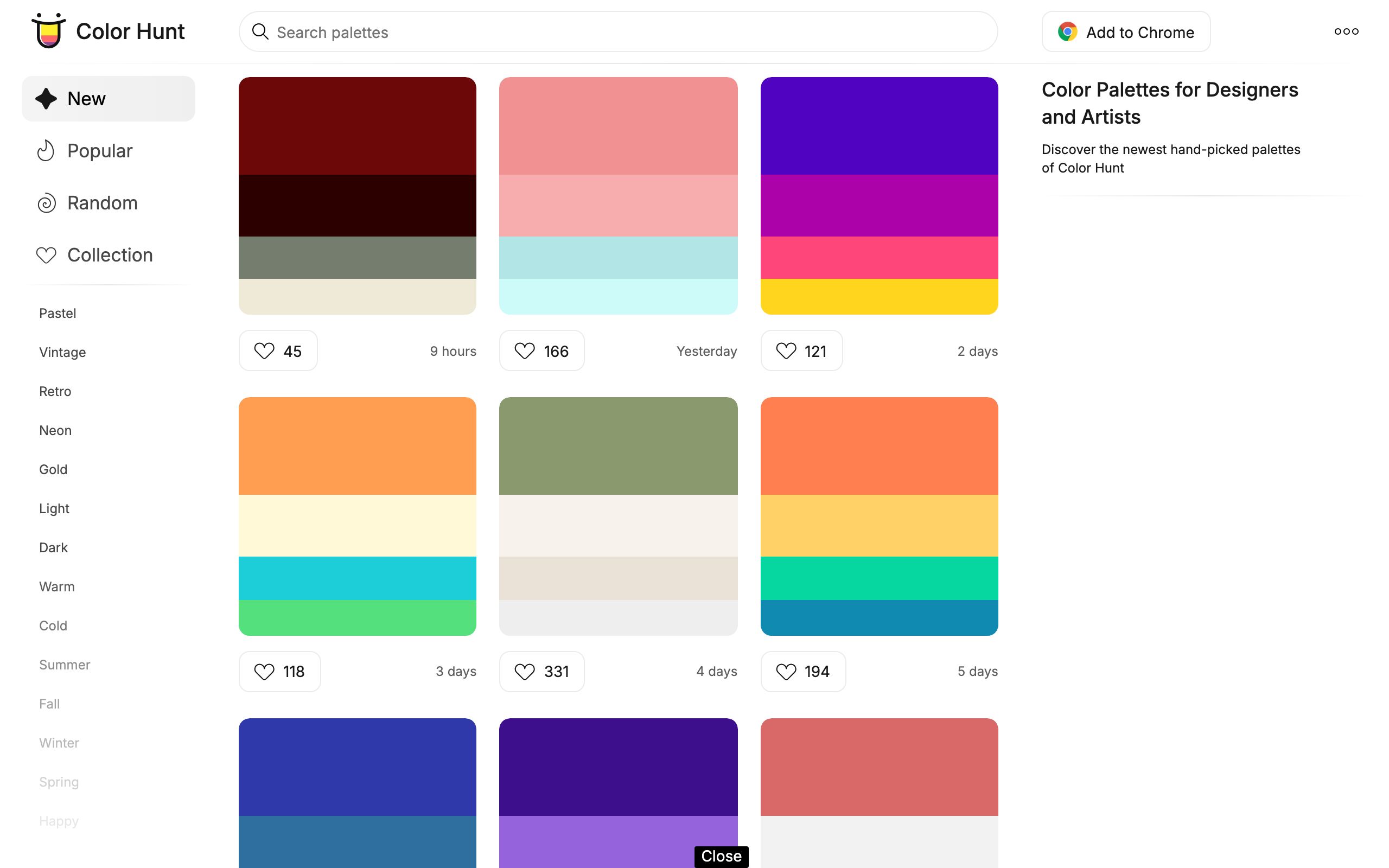This screenshot has height=868, width=1389.
Task: Click the Chrome logo icon
Action: [1067, 31]
